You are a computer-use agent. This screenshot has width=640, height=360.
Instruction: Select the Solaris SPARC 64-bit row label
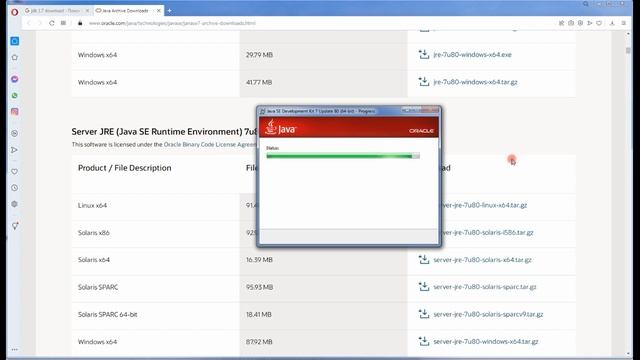(108, 315)
